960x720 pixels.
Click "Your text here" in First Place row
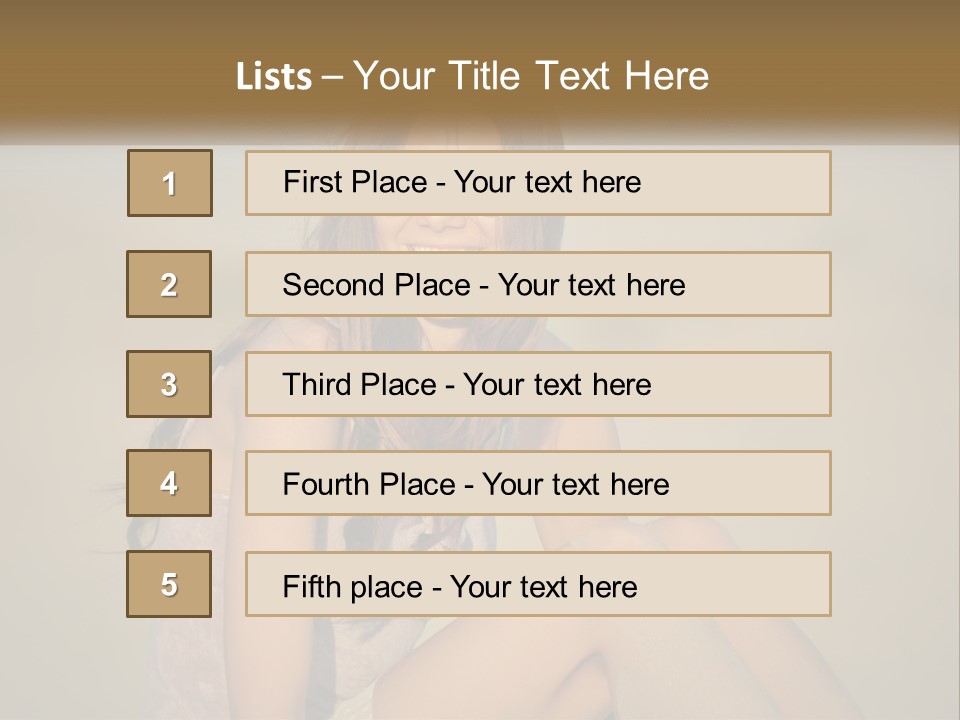[547, 182]
